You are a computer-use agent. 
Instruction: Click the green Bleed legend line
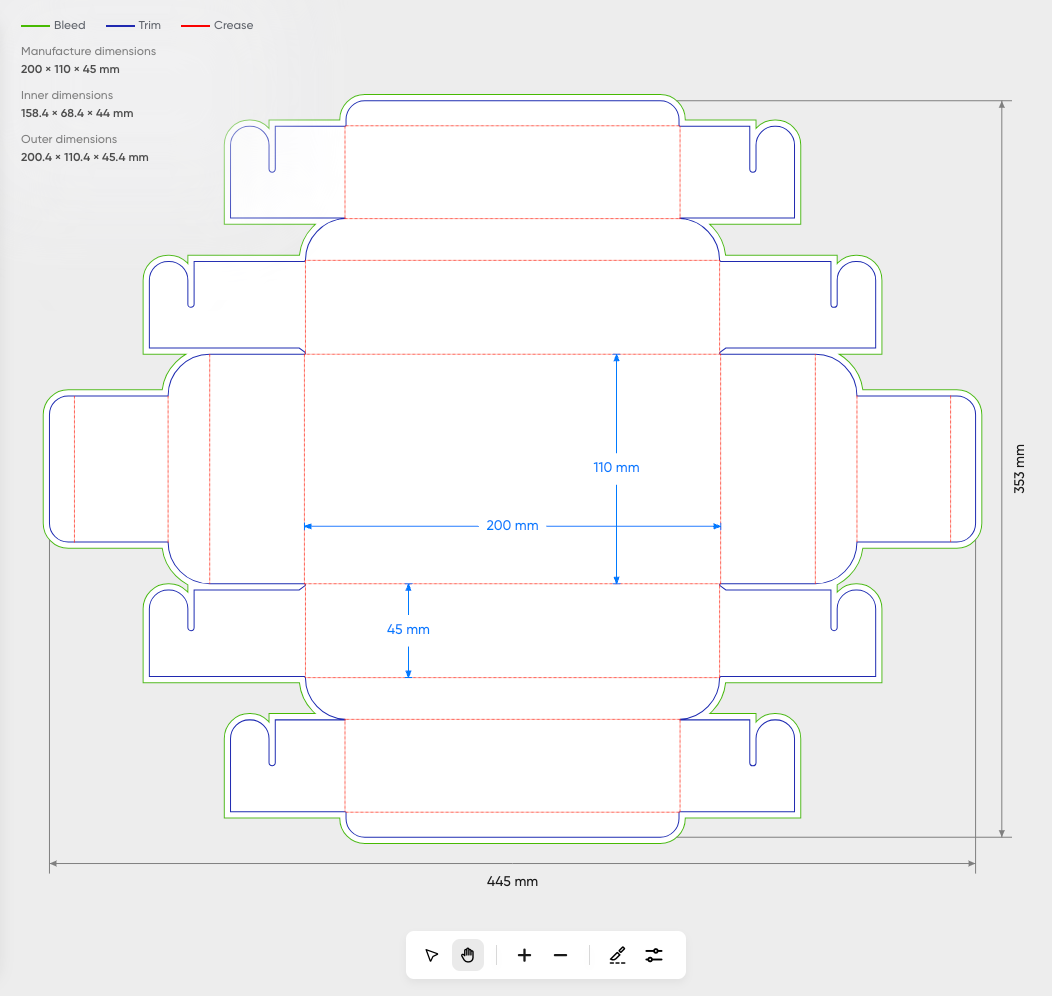[35, 25]
